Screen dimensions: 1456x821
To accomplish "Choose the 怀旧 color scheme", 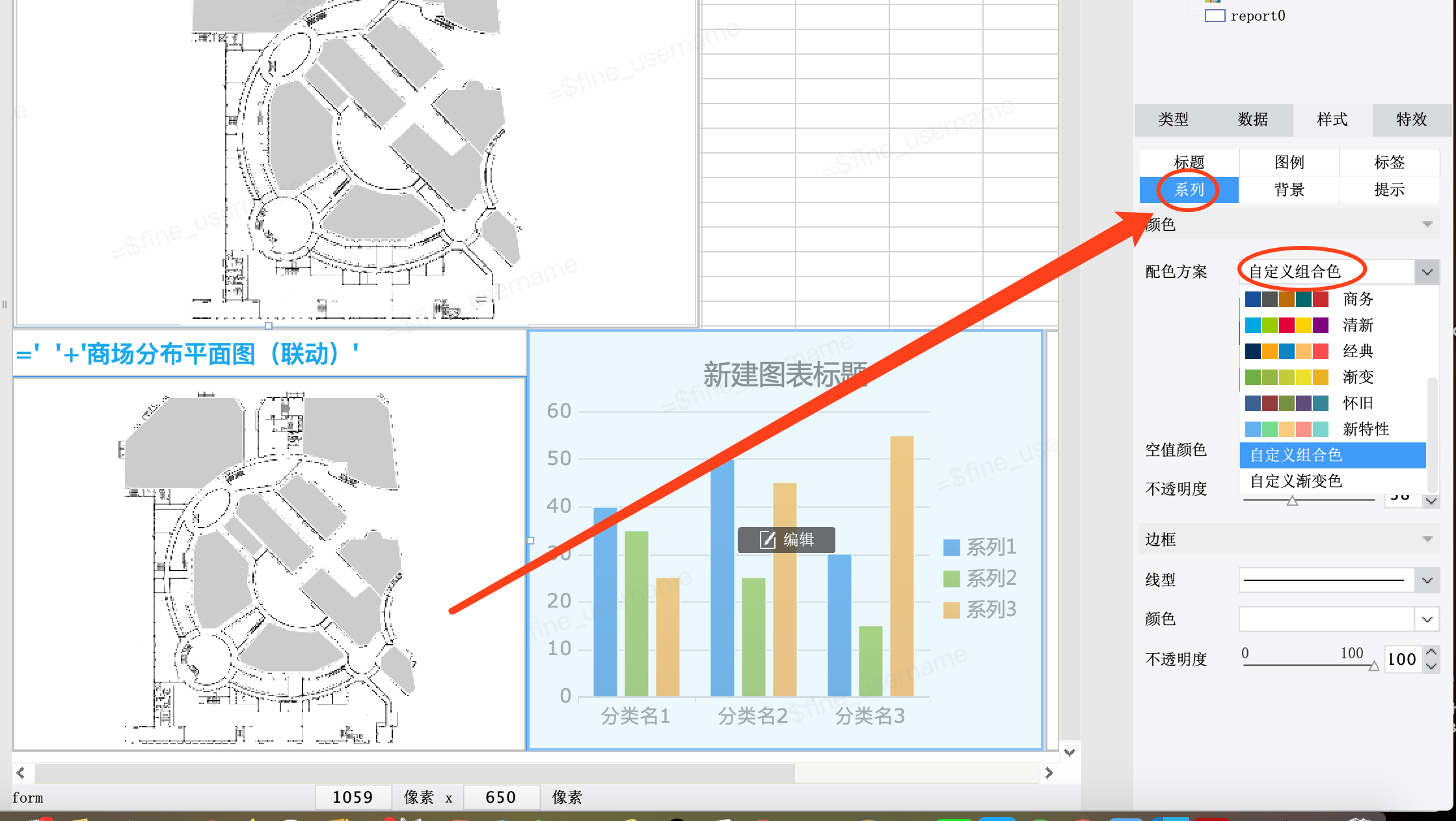I will [1332, 403].
